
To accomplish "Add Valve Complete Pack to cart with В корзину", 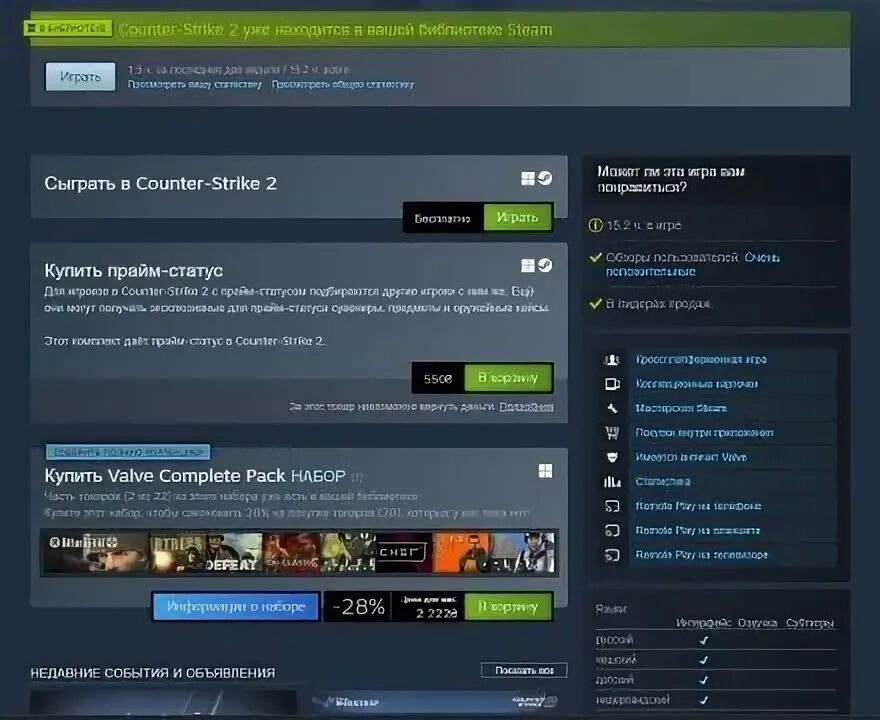I will click(x=508, y=607).
